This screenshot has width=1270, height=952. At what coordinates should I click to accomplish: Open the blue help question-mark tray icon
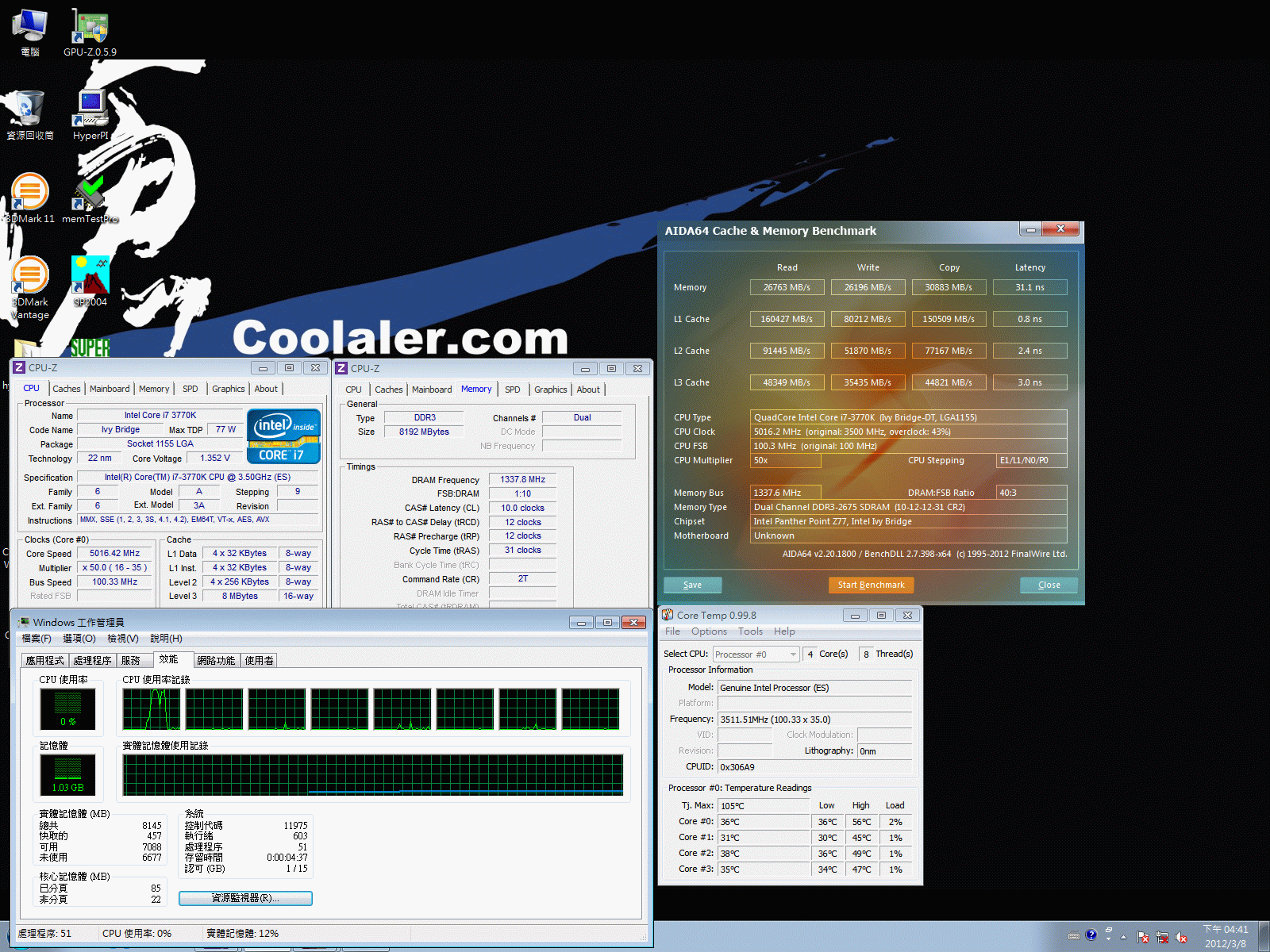pyautogui.click(x=1091, y=935)
